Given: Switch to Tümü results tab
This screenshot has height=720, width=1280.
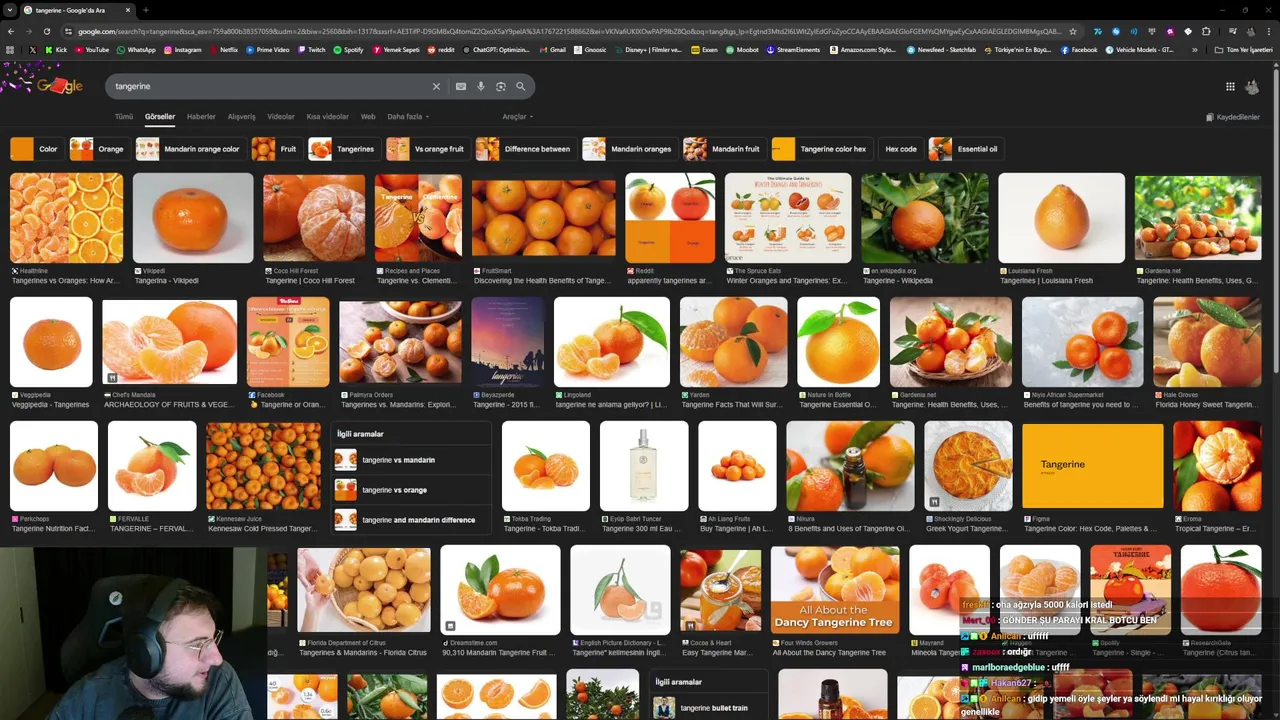Looking at the screenshot, I should (124, 117).
